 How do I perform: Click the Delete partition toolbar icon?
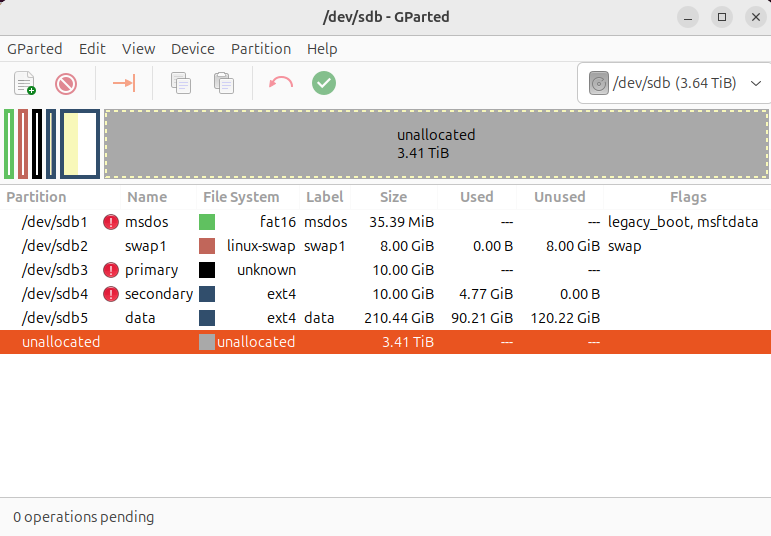[66, 83]
